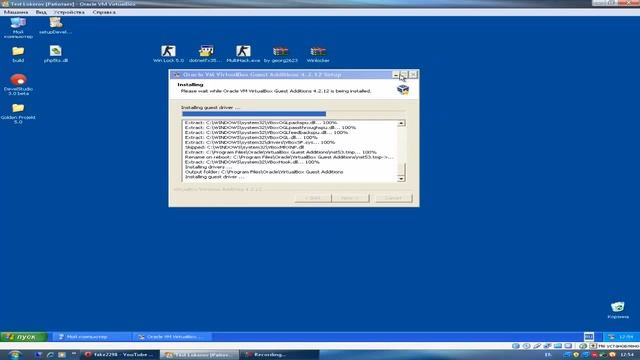Viewport: 640px width, 360px height.
Task: Click the installation progress bar
Action: 293,114
